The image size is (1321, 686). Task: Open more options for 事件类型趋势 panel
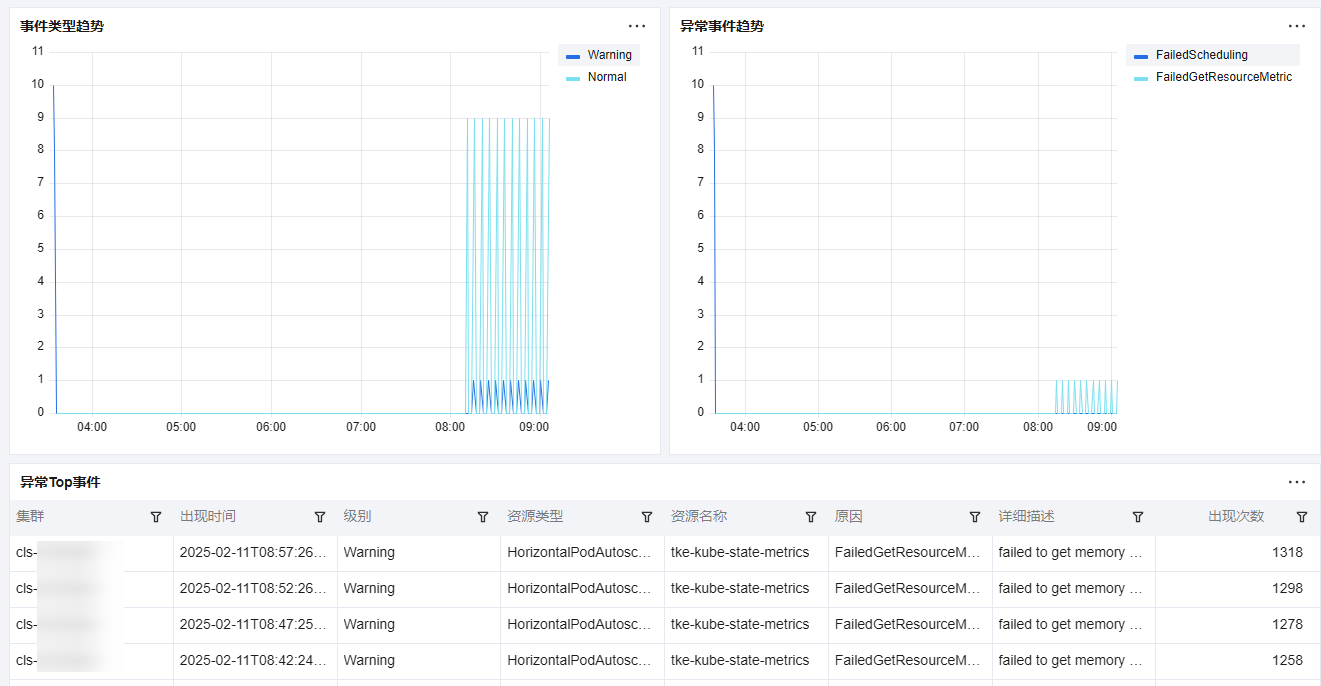point(637,26)
